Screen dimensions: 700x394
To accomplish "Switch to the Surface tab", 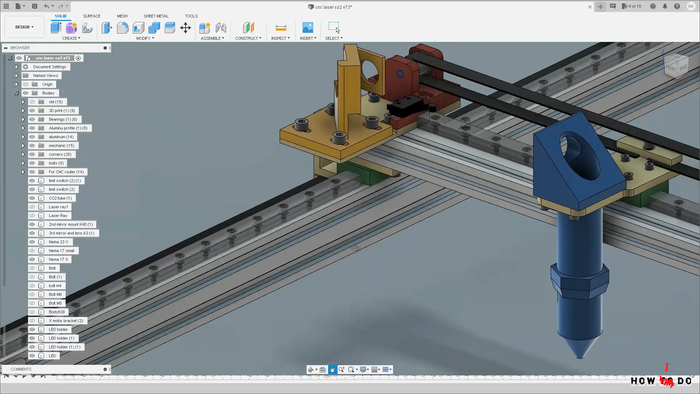I will coord(92,16).
